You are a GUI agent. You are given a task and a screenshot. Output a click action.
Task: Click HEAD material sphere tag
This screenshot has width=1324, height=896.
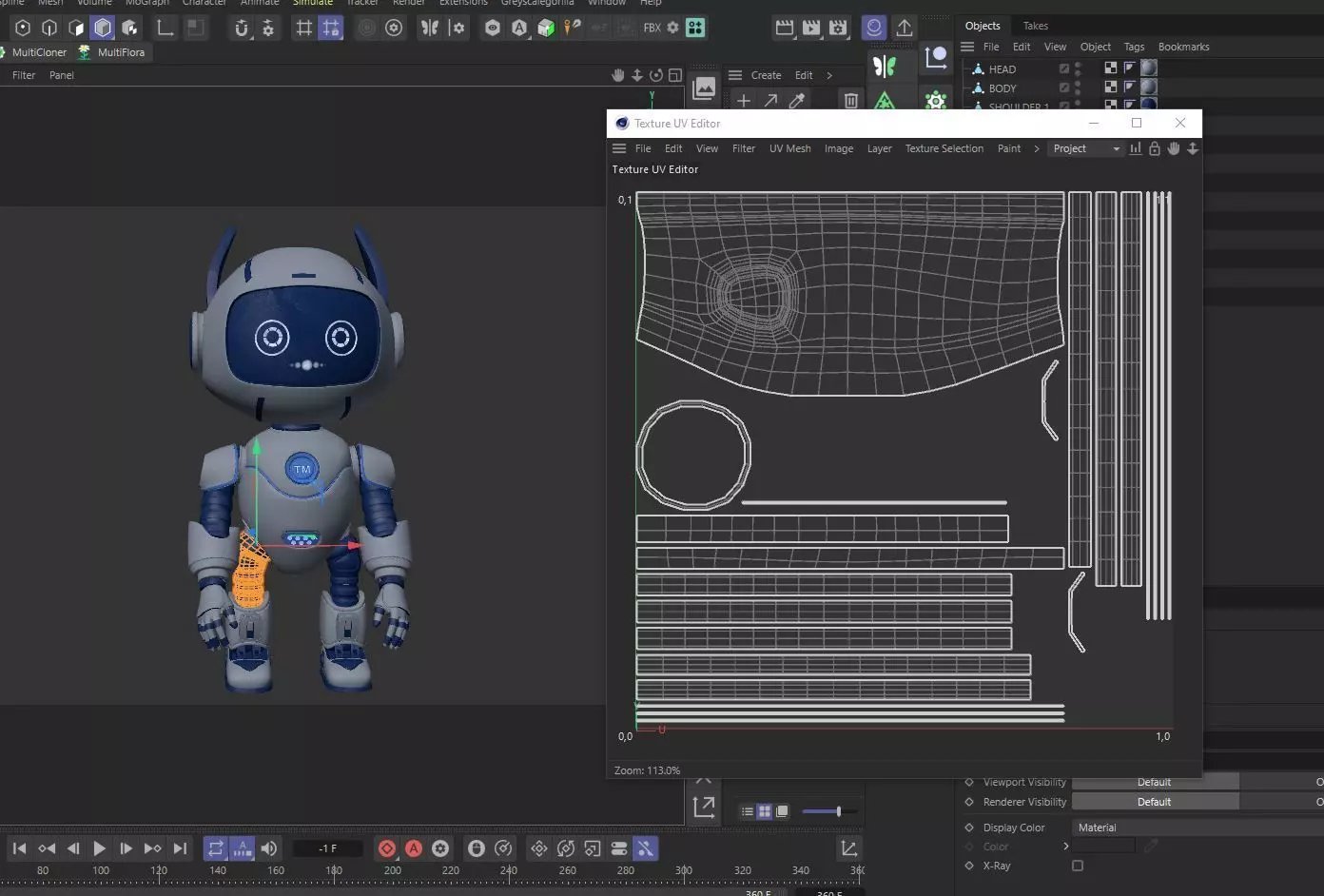pos(1149,68)
